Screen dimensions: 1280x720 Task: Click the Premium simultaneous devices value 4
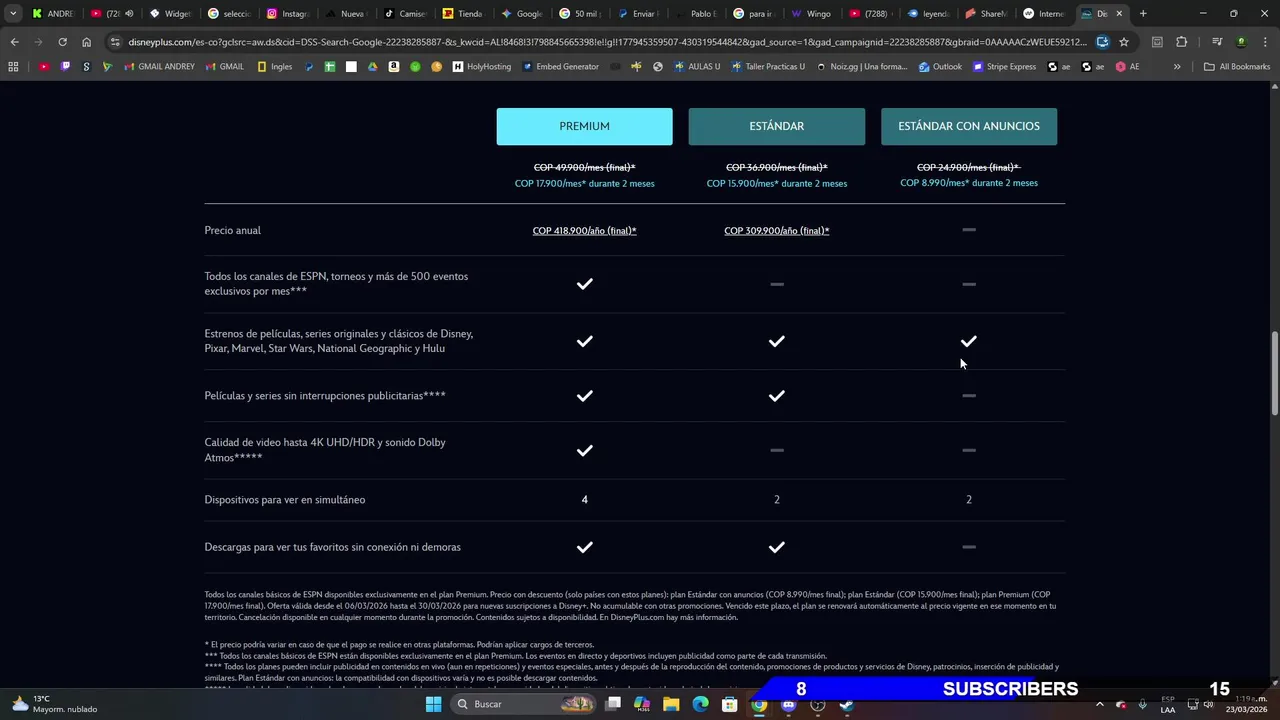[x=584, y=499]
